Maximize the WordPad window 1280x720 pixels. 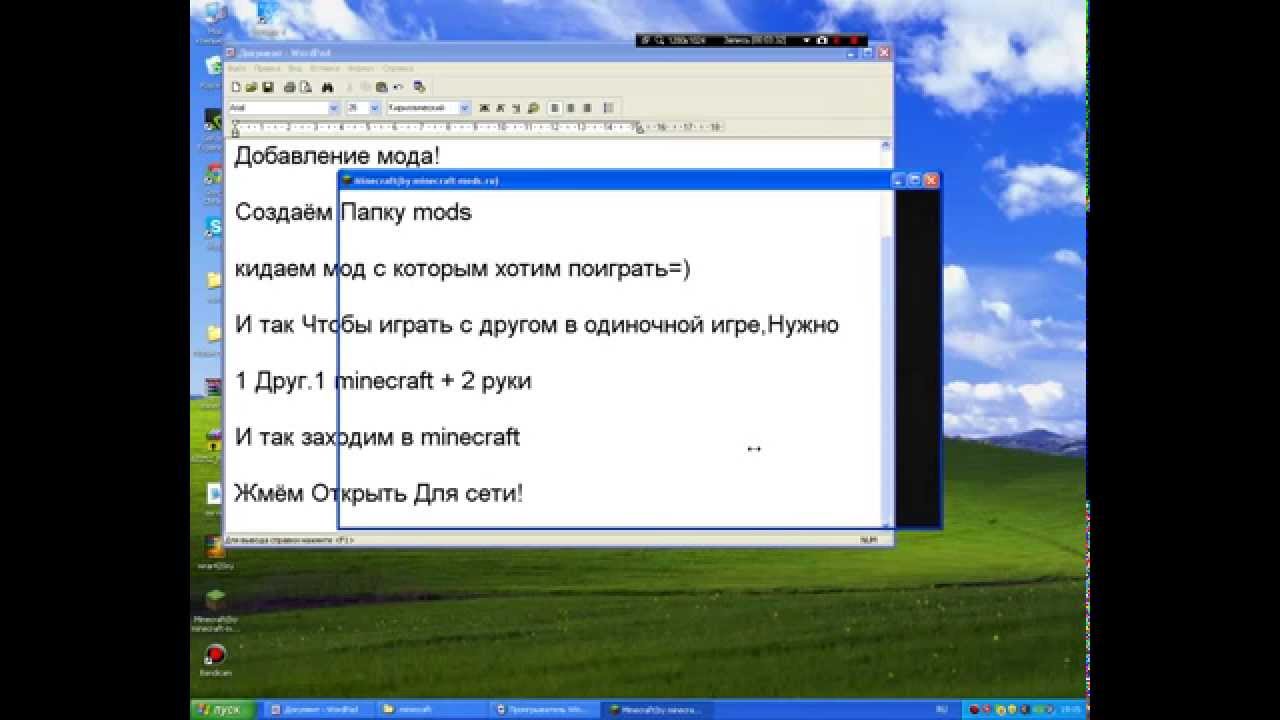[x=868, y=52]
